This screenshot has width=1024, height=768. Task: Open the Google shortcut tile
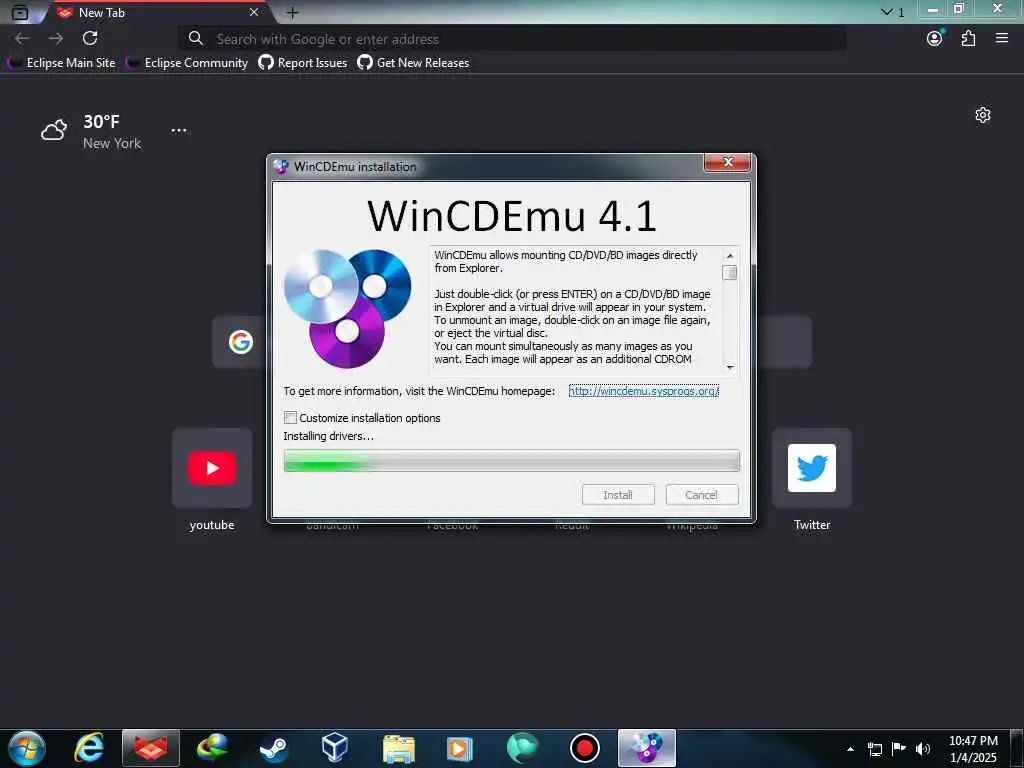[240, 342]
